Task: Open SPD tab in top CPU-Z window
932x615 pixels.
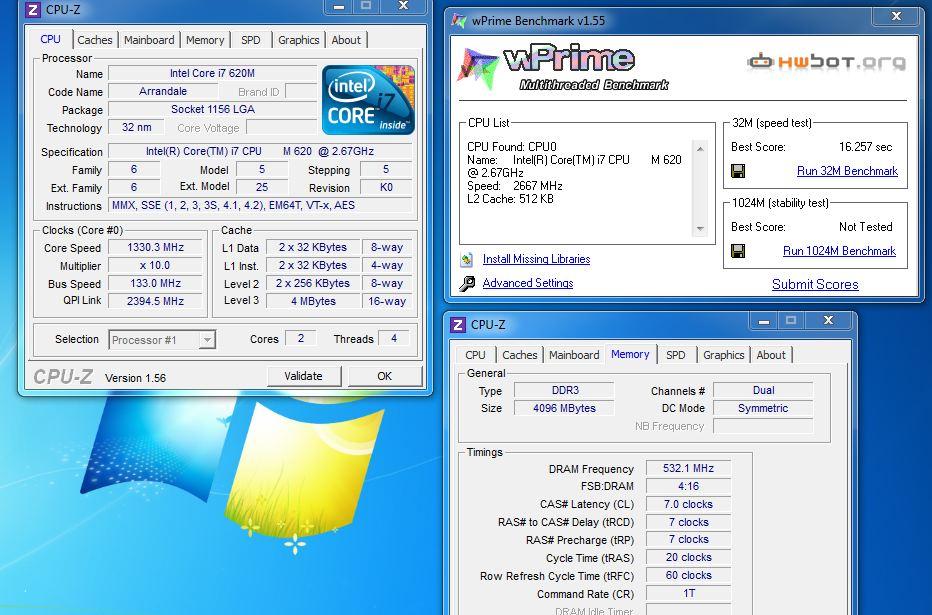Action: 250,40
